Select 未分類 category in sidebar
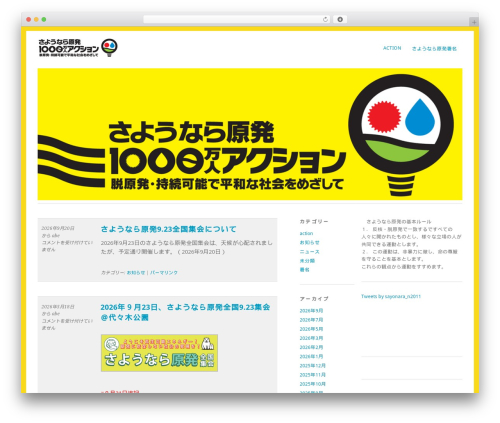Screen dimensions: 500x423 click(x=307, y=261)
